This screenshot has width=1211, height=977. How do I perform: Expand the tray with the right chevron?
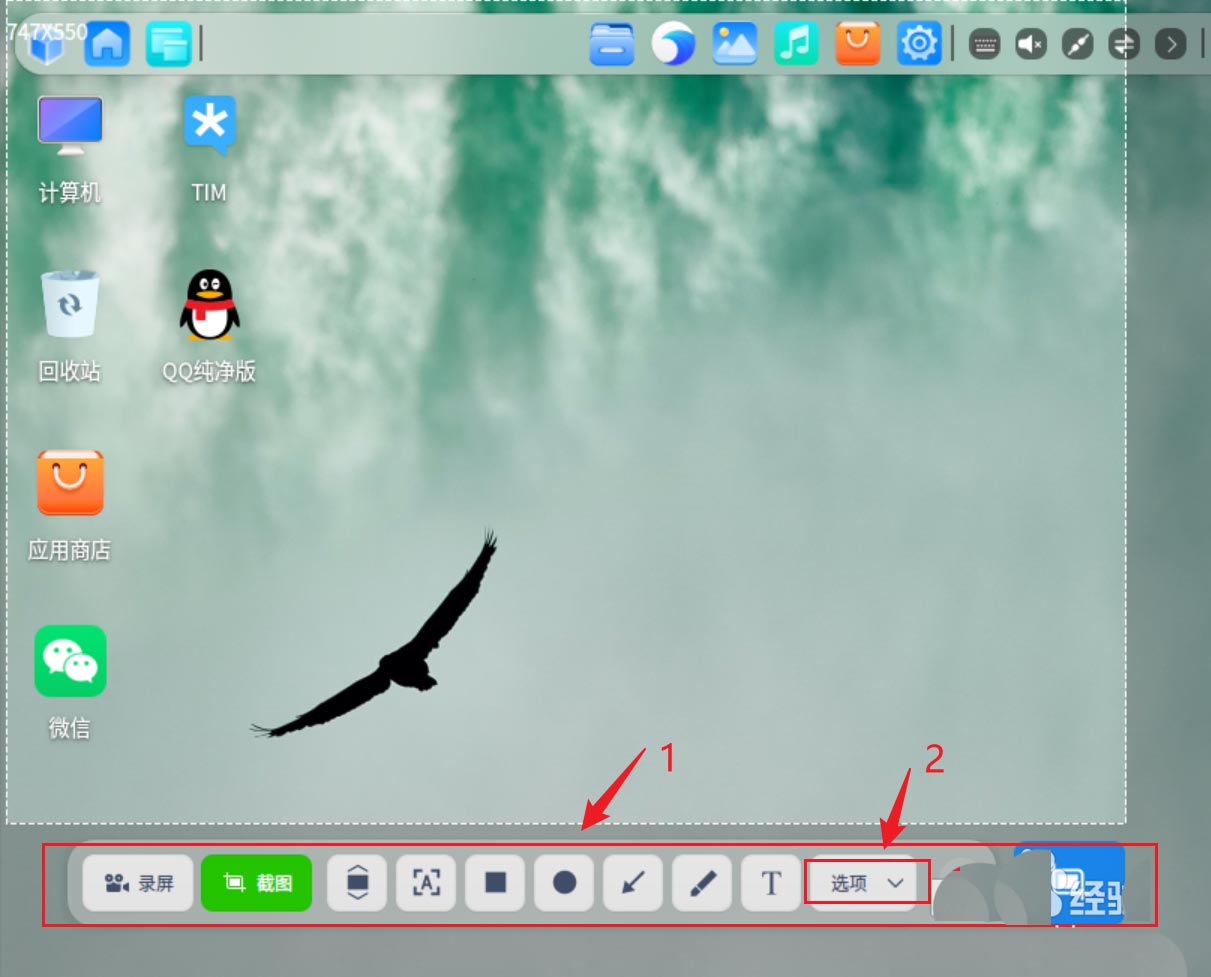coord(1171,44)
